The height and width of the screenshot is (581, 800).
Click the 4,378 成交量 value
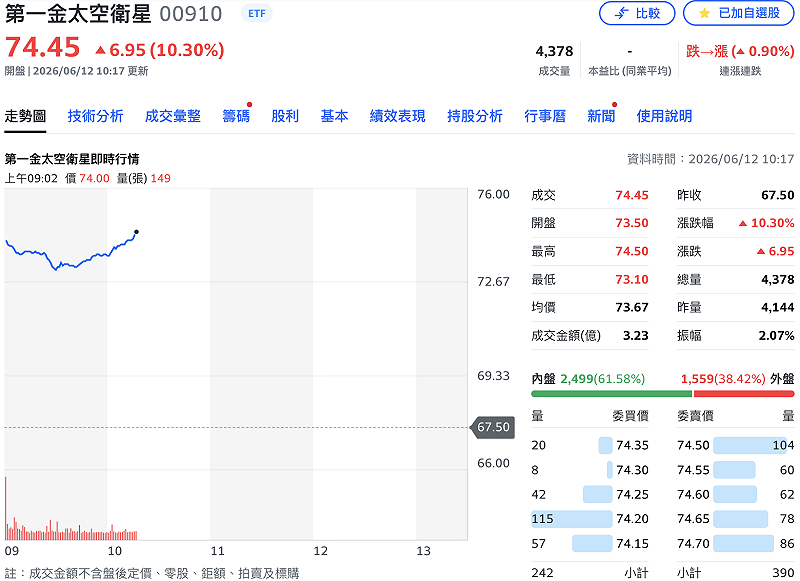[554, 51]
